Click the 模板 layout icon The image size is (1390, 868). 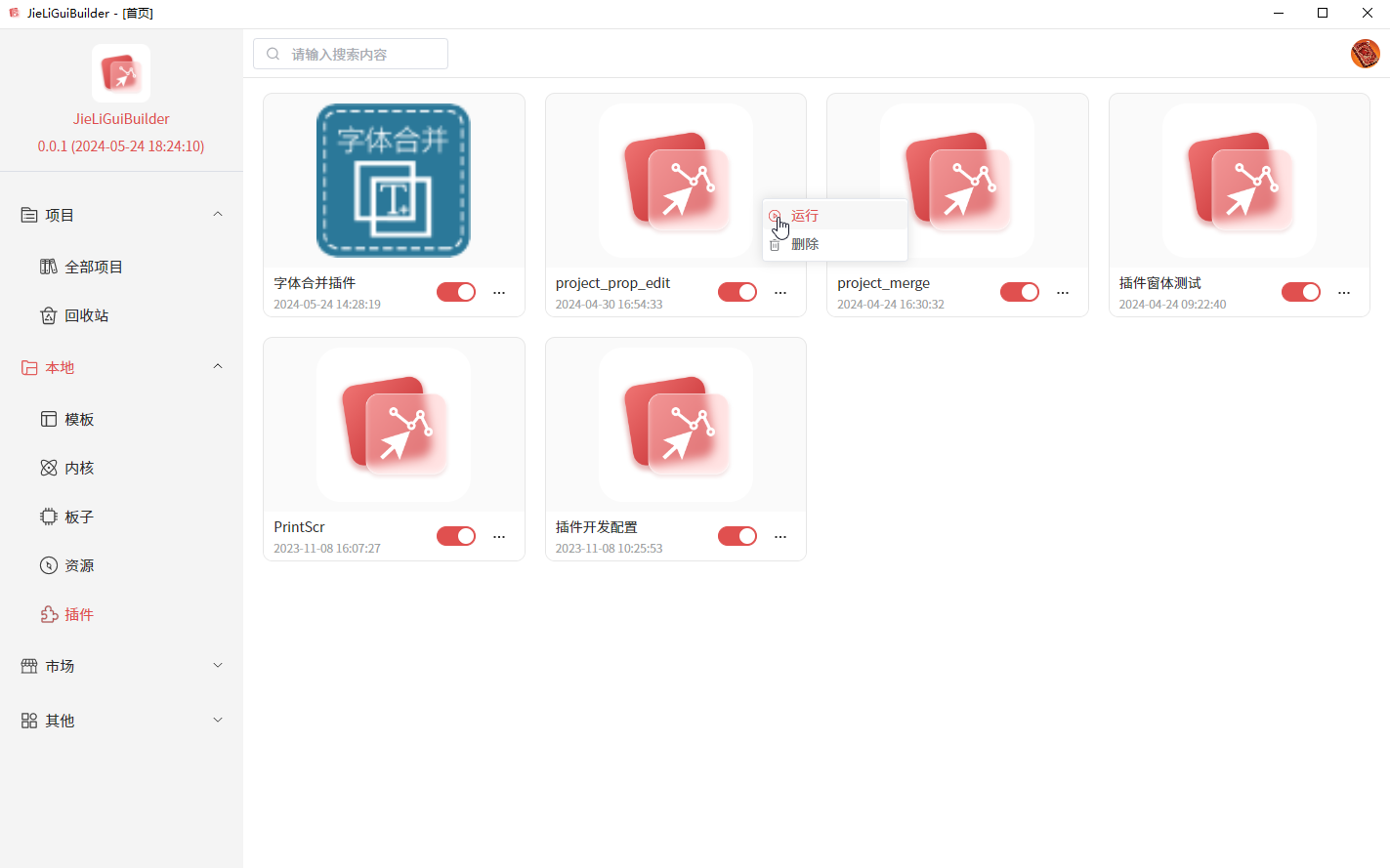(x=49, y=419)
